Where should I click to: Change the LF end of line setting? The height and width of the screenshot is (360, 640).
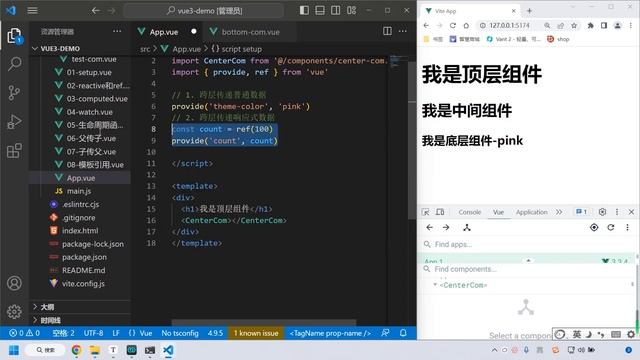(x=116, y=333)
